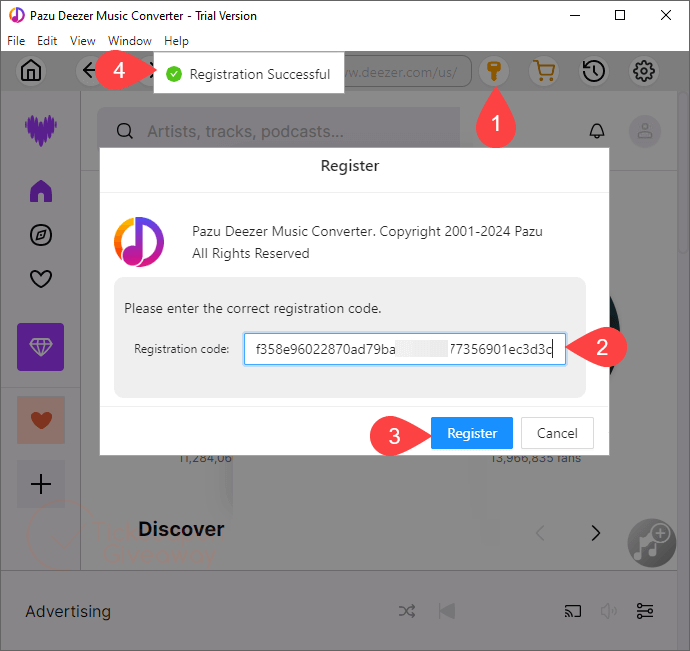Open the Explore compass icon in sidebar
Viewport: 690px width, 651px height.
(x=41, y=235)
